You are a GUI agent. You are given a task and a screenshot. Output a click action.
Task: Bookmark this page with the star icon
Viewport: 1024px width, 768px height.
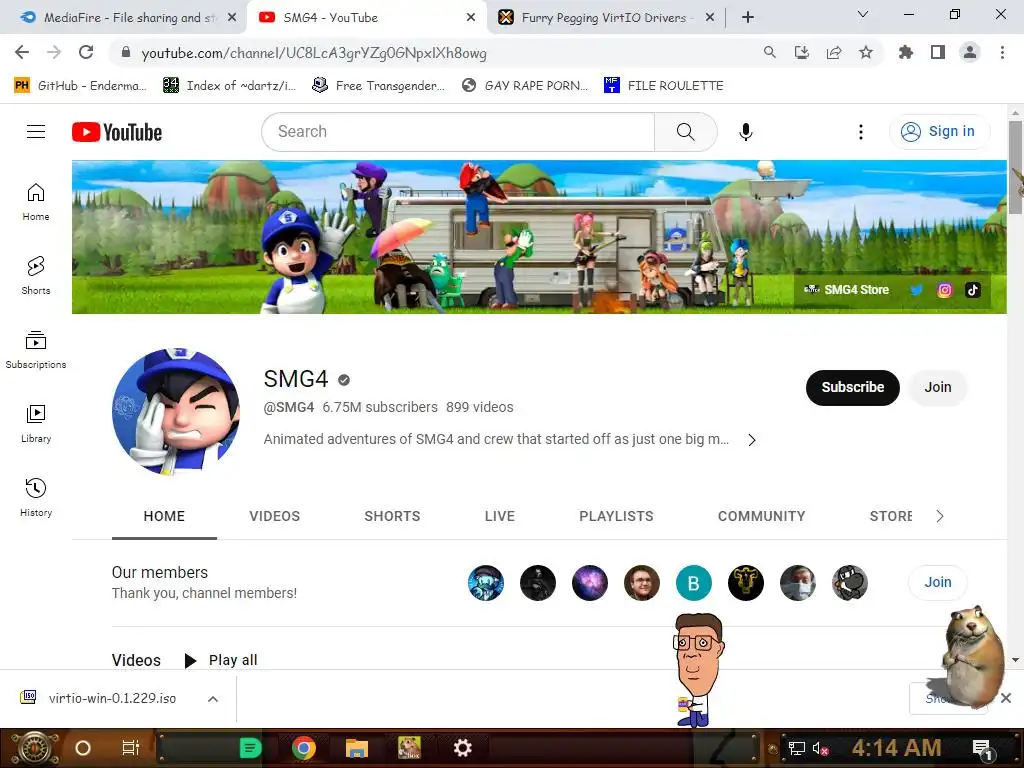[x=866, y=52]
